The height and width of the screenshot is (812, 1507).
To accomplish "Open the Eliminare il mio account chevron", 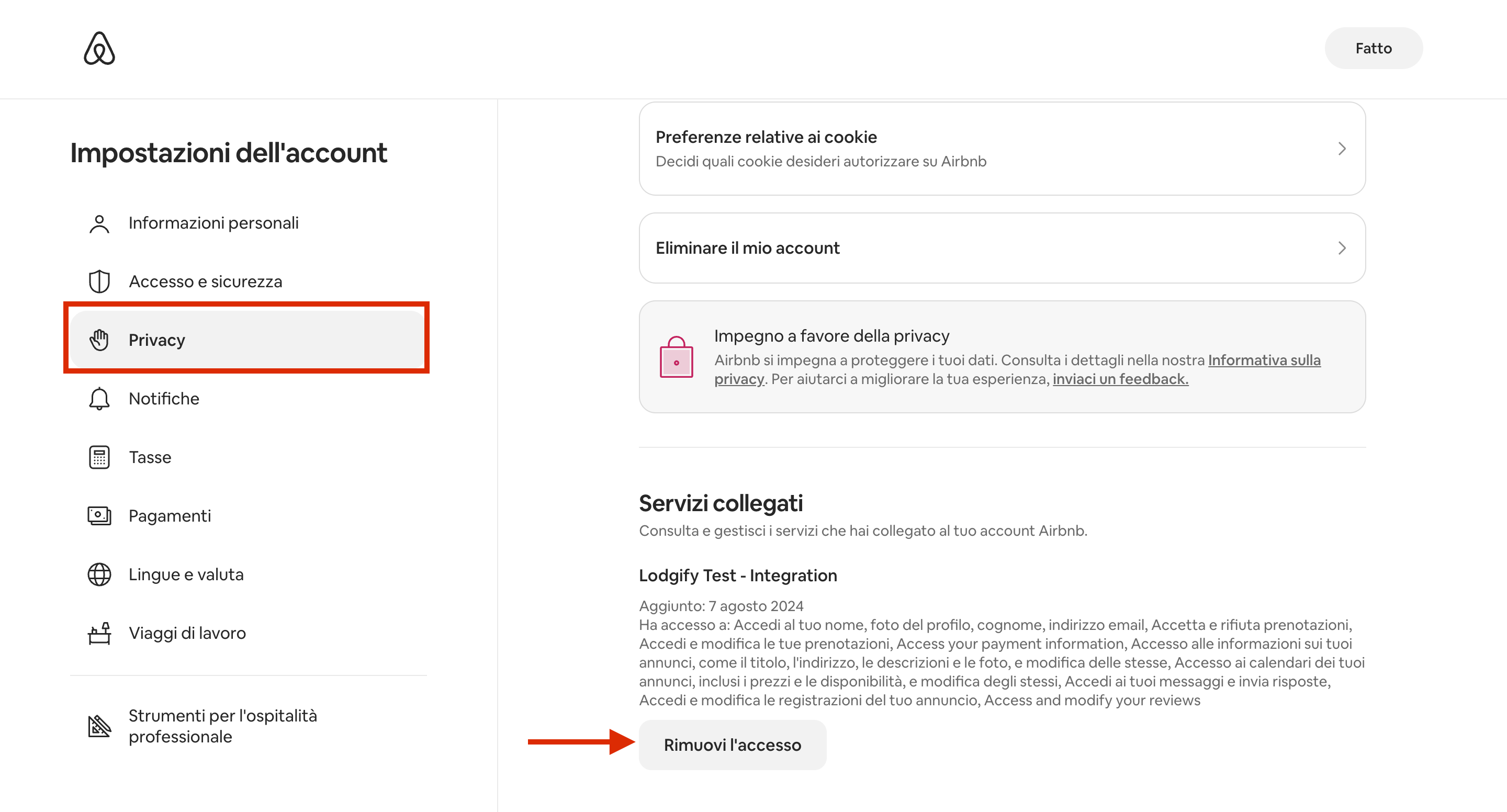I will coord(1342,248).
